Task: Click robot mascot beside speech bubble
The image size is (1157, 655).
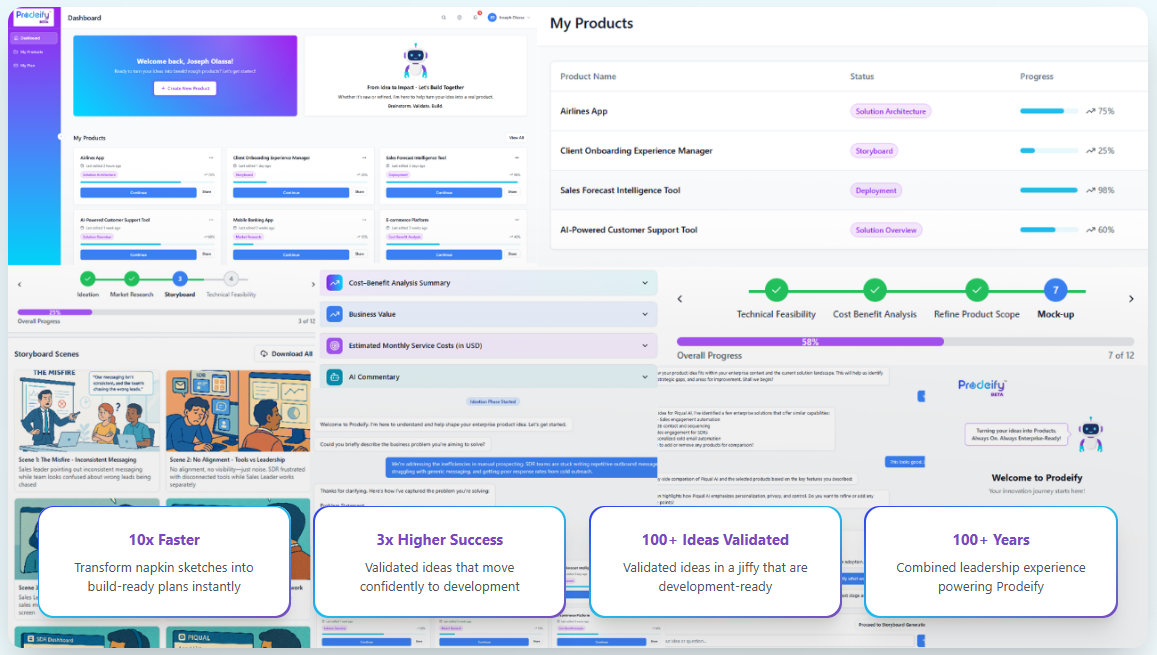Action: click(1091, 434)
